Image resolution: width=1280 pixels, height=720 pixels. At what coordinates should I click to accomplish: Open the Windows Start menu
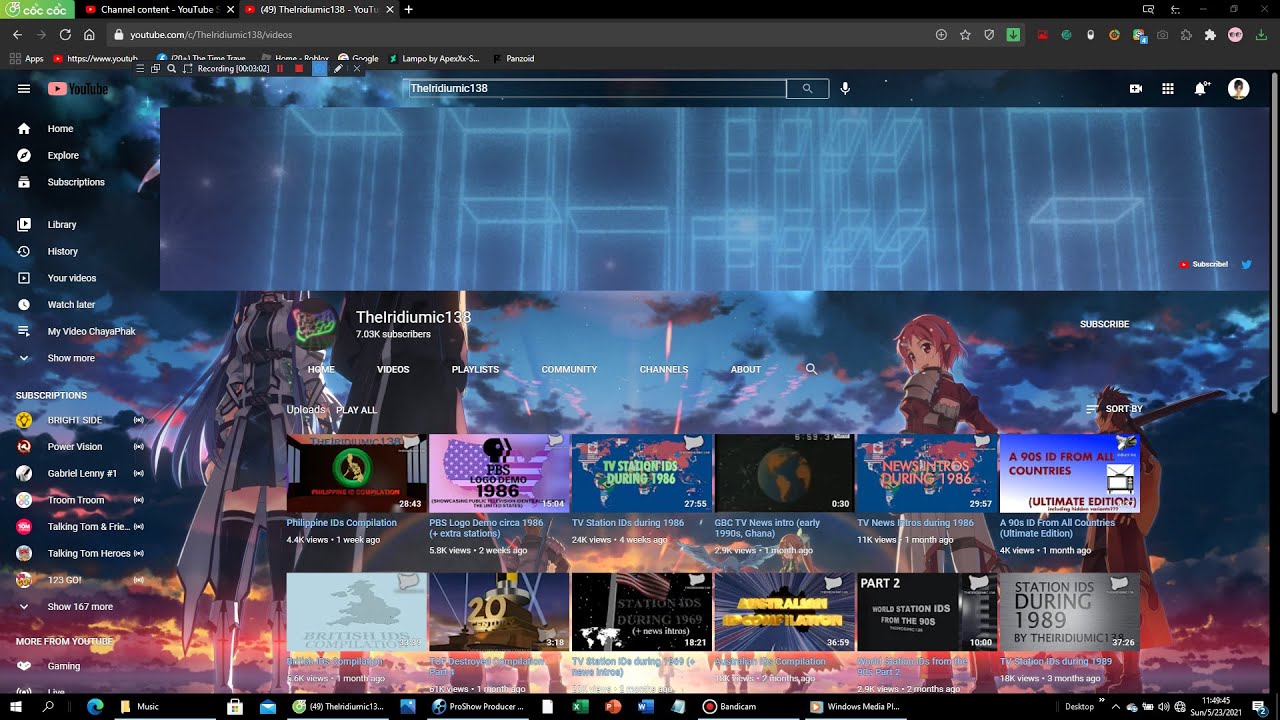[x=17, y=706]
